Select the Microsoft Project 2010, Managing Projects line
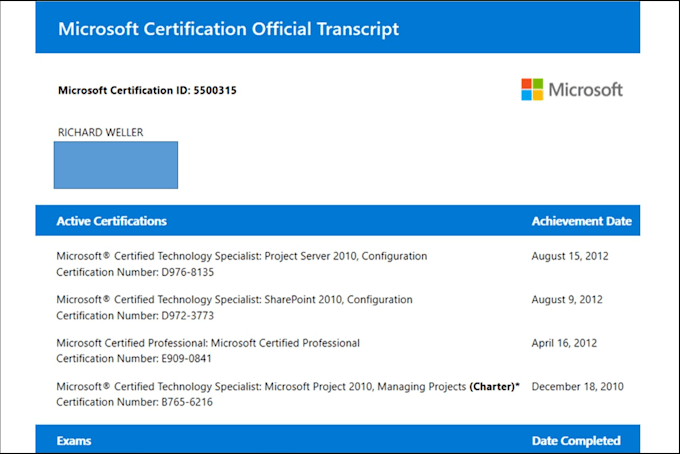This screenshot has height=454, width=680. (x=288, y=386)
